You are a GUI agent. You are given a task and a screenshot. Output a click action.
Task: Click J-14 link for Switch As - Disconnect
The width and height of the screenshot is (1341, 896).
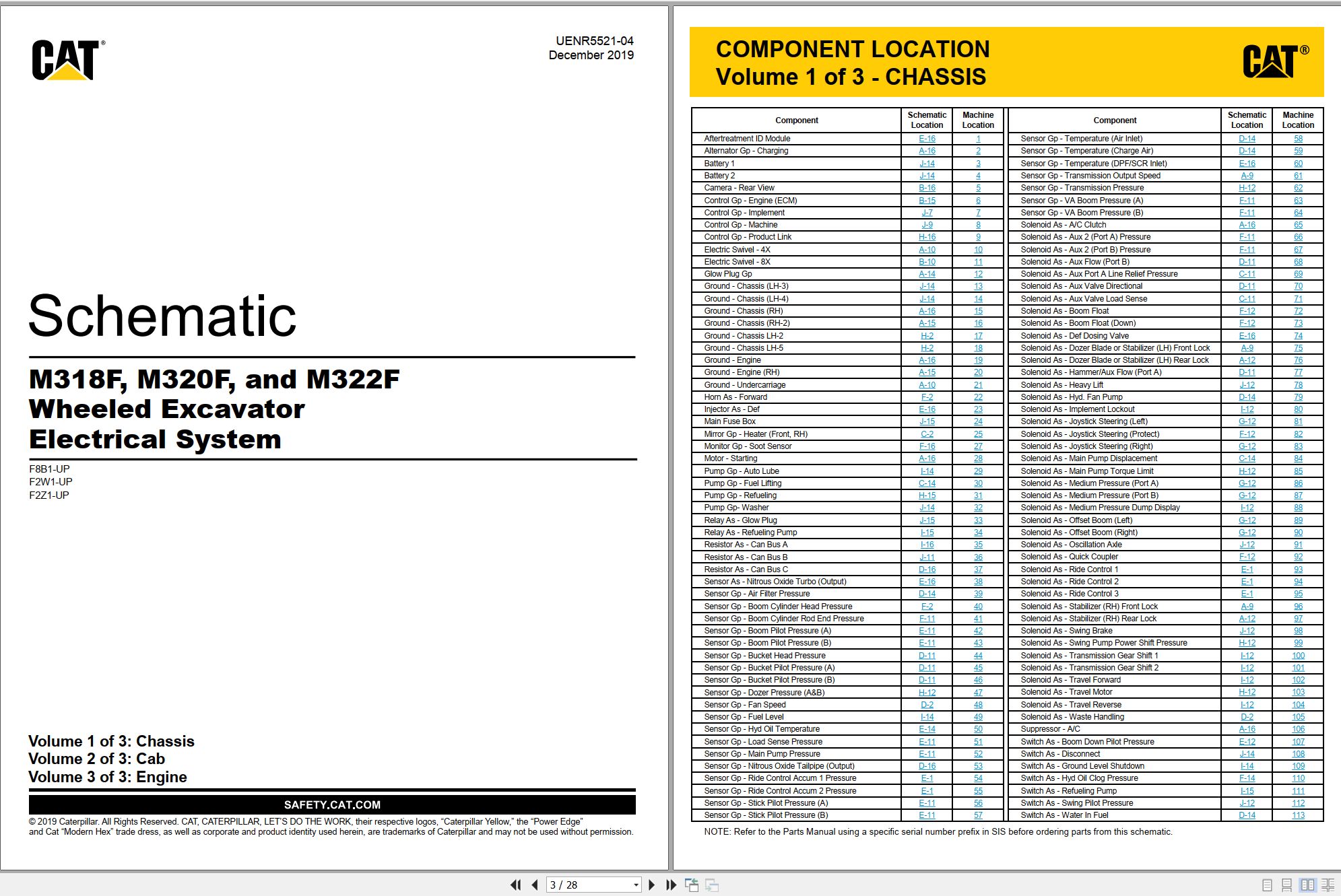click(1247, 754)
